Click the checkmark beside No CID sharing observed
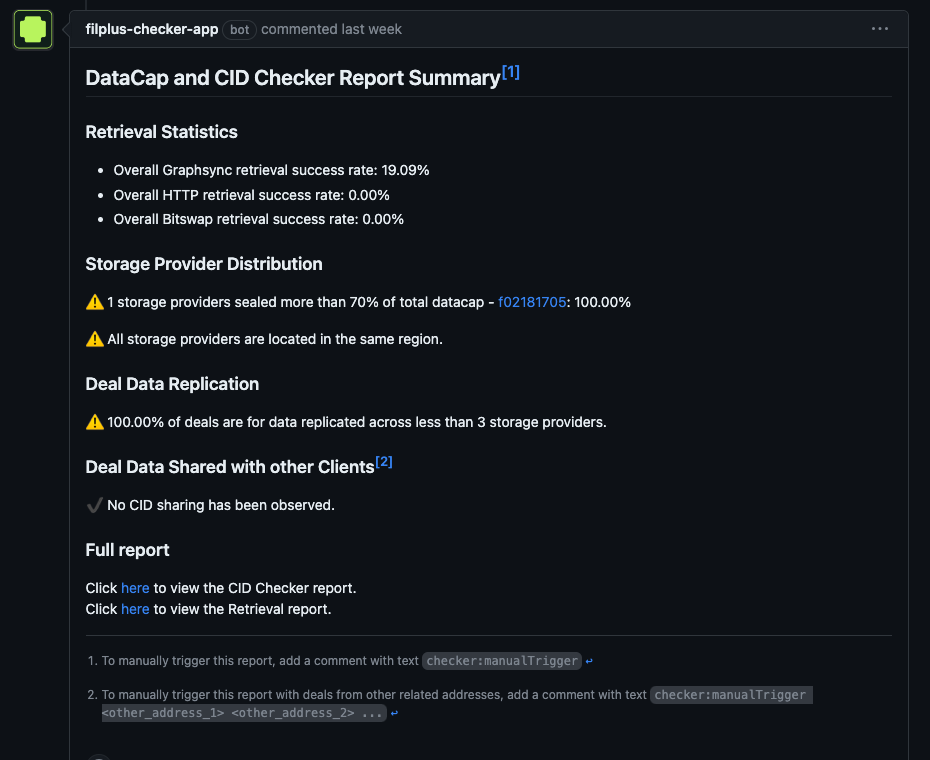Screen dimensions: 930x760 (x=94, y=505)
